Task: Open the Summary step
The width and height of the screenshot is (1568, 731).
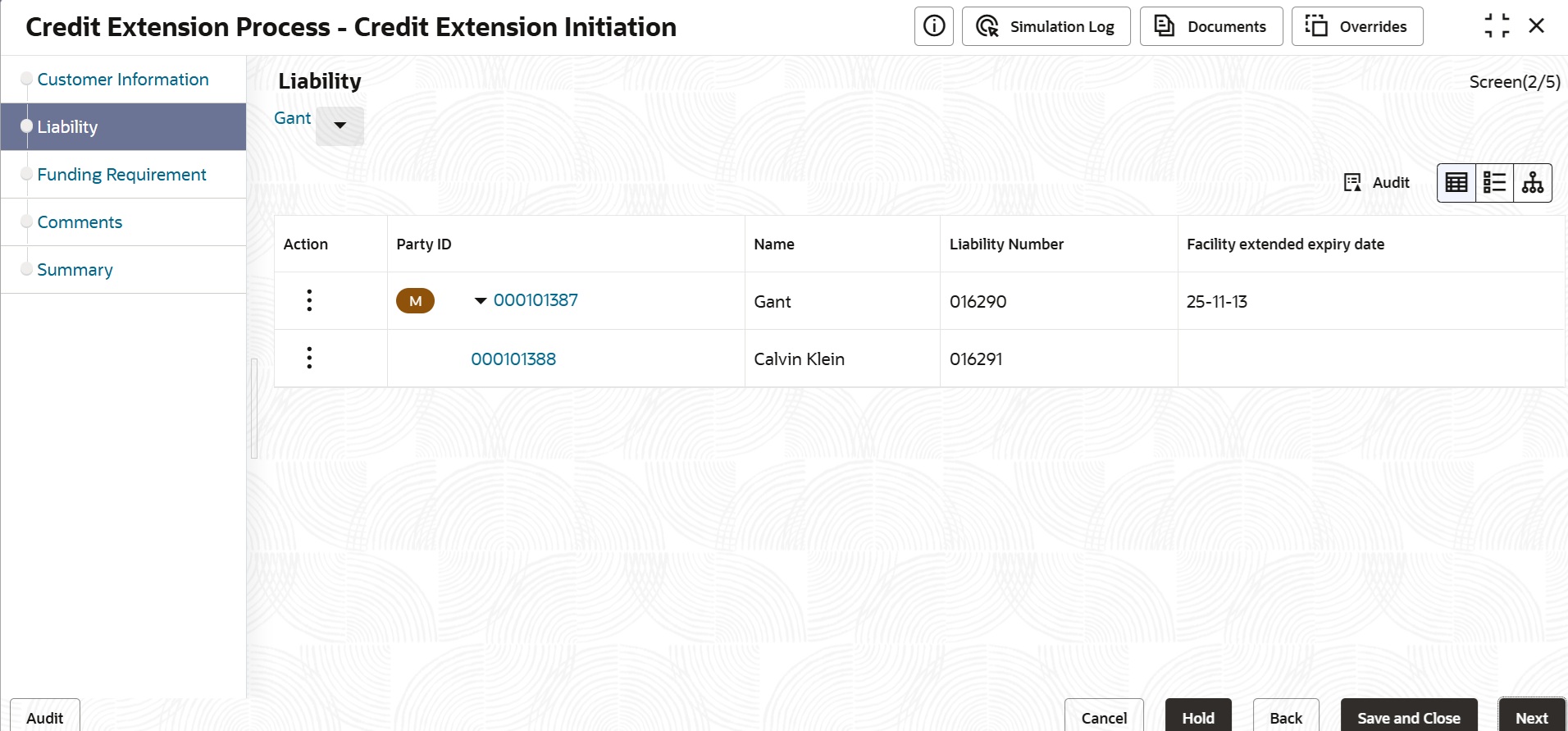Action: 75,270
